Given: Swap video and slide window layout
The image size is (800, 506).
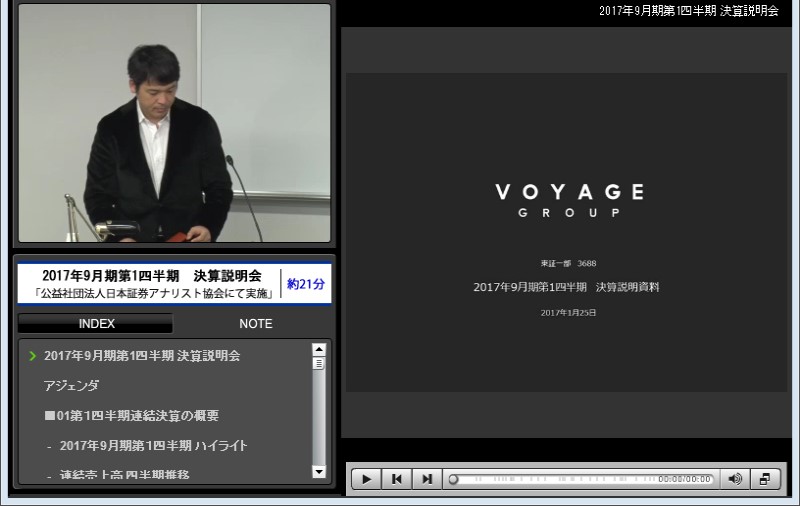Looking at the screenshot, I should coord(765,479).
